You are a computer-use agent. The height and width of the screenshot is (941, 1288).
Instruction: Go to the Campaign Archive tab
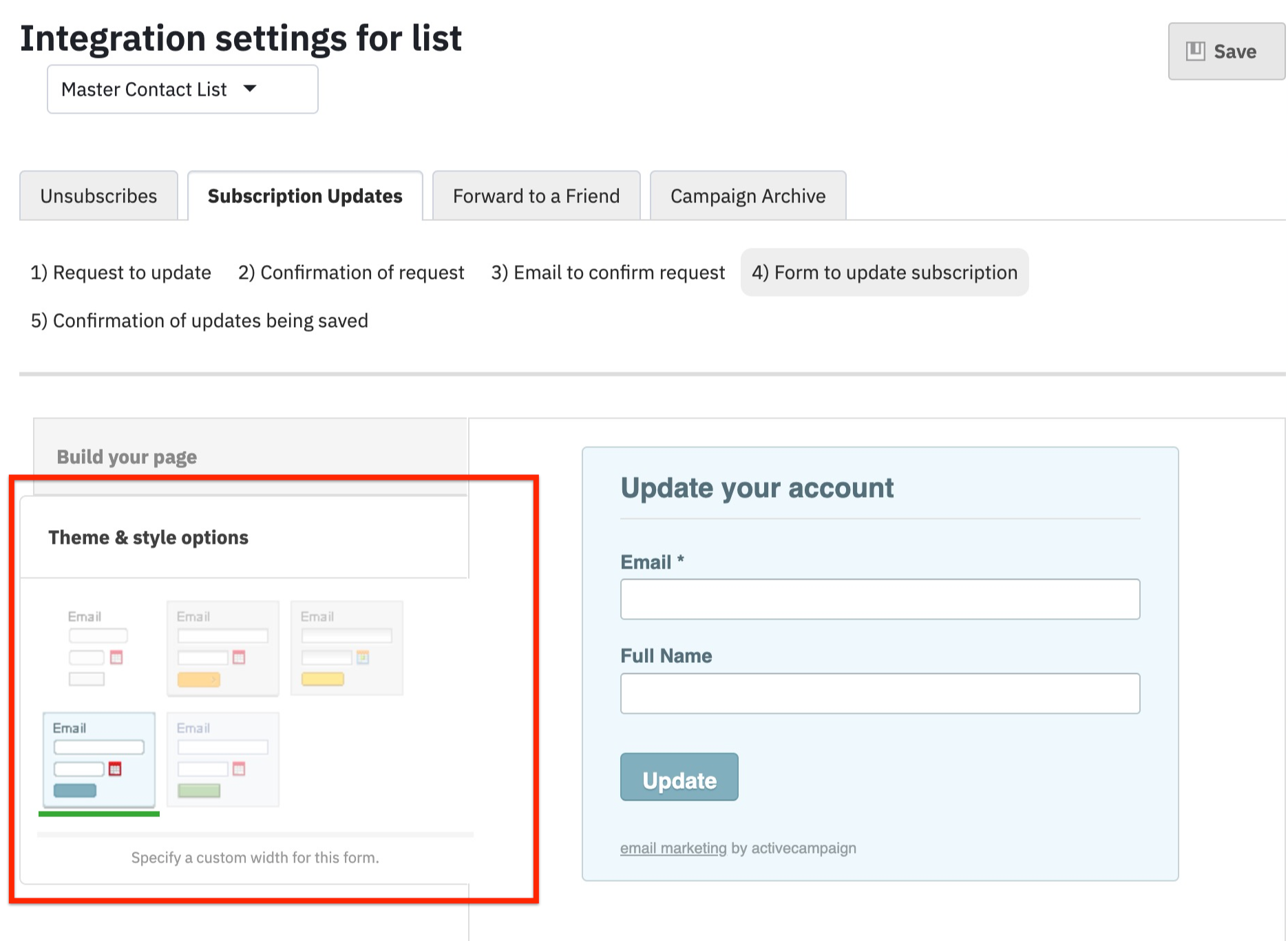pyautogui.click(x=748, y=196)
